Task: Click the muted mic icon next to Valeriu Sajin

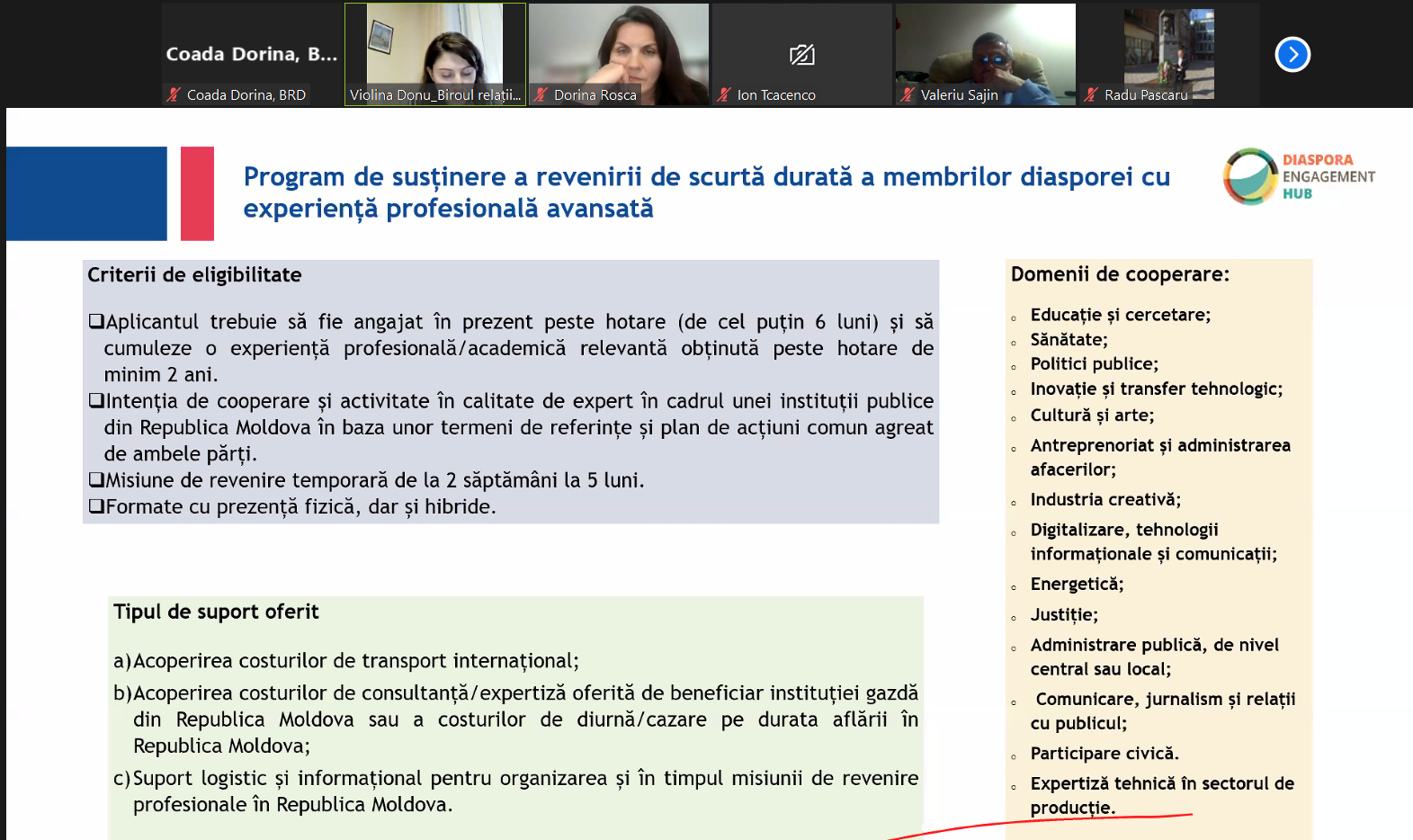Action: point(908,94)
